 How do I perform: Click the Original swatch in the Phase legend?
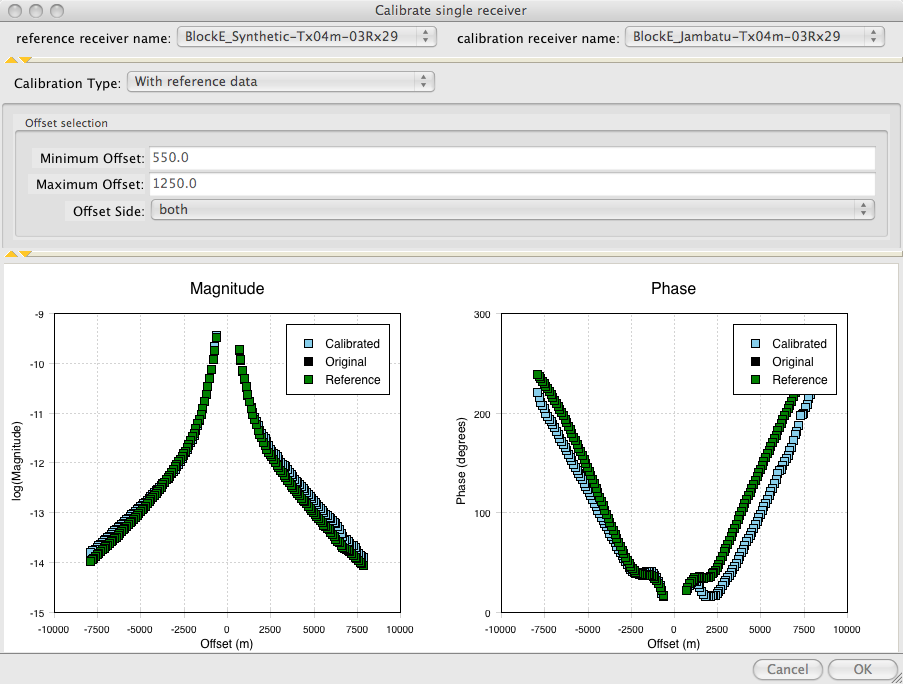tap(756, 362)
